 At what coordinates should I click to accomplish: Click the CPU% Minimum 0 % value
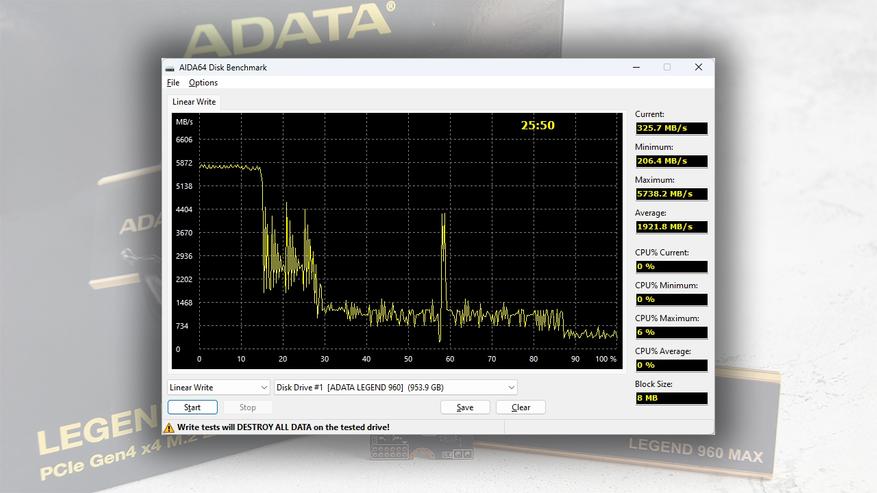coord(671,300)
